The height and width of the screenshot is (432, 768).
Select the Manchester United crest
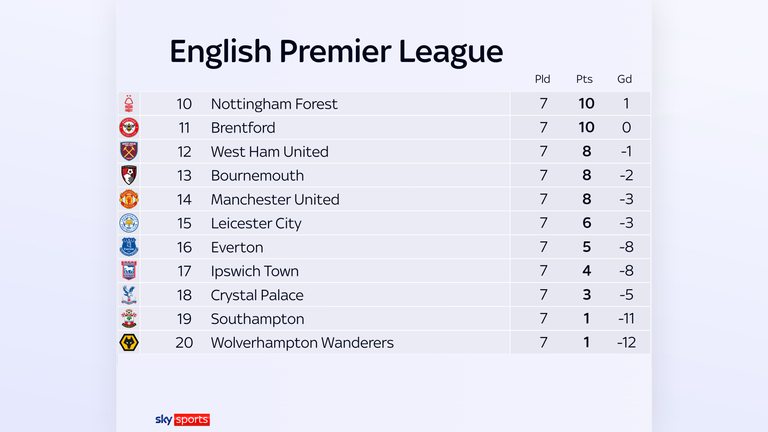click(x=129, y=199)
